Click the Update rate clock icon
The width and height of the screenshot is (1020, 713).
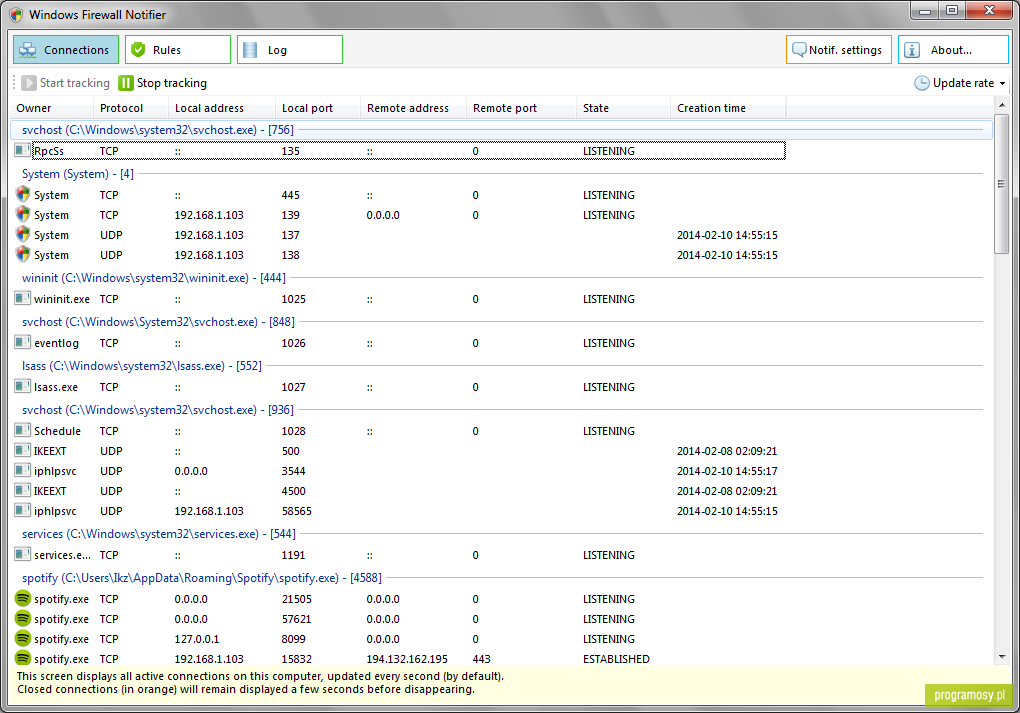pos(922,83)
